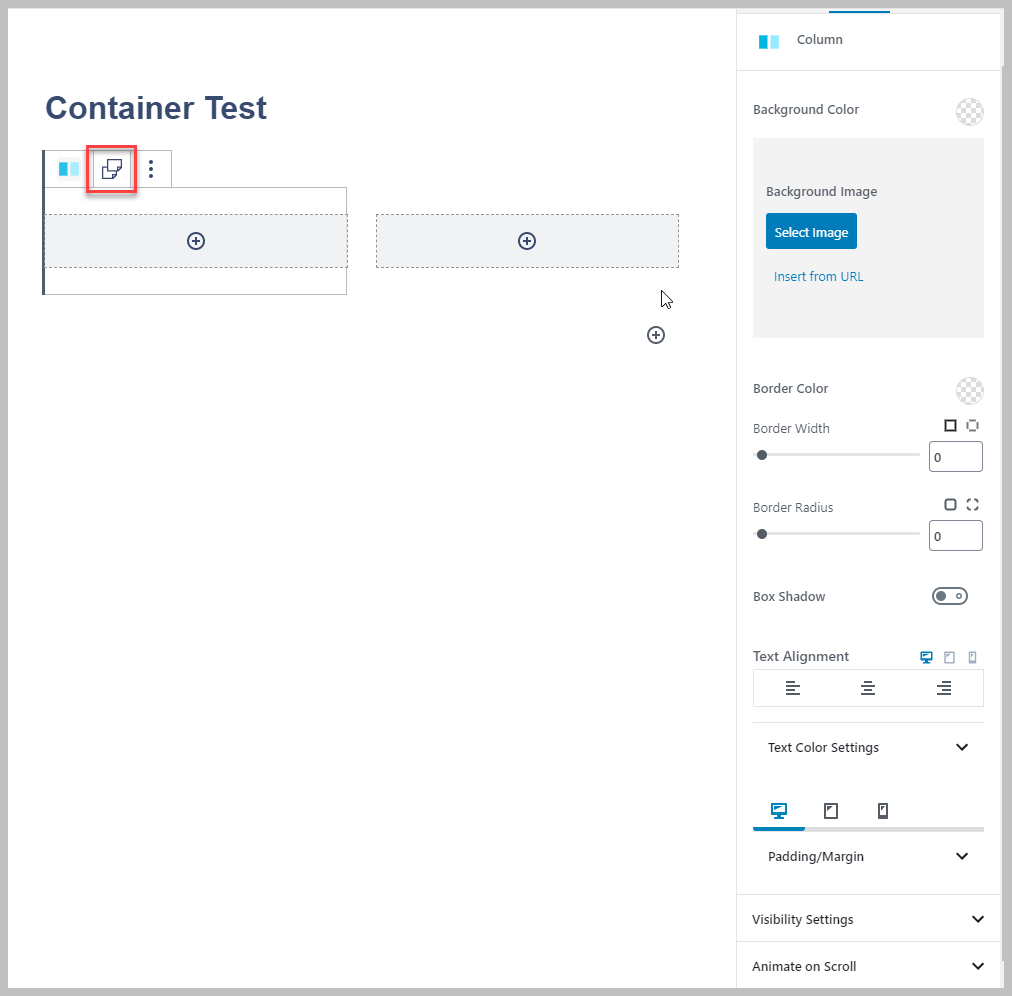
Task: Enable the Box Shadow toggle
Action: pos(948,595)
